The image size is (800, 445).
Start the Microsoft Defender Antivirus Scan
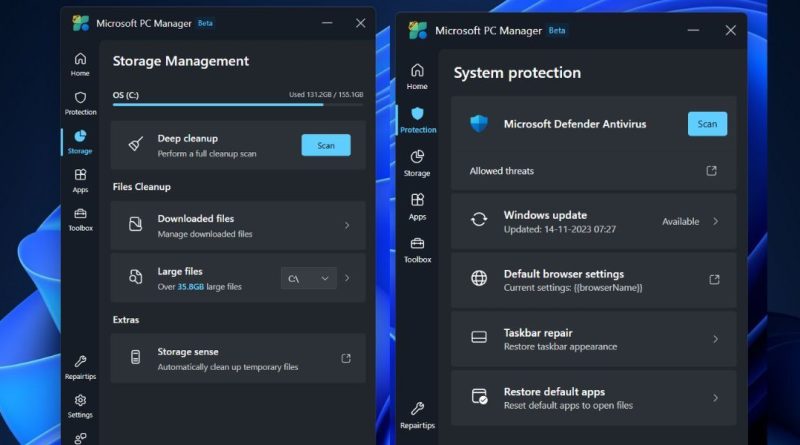pos(707,124)
